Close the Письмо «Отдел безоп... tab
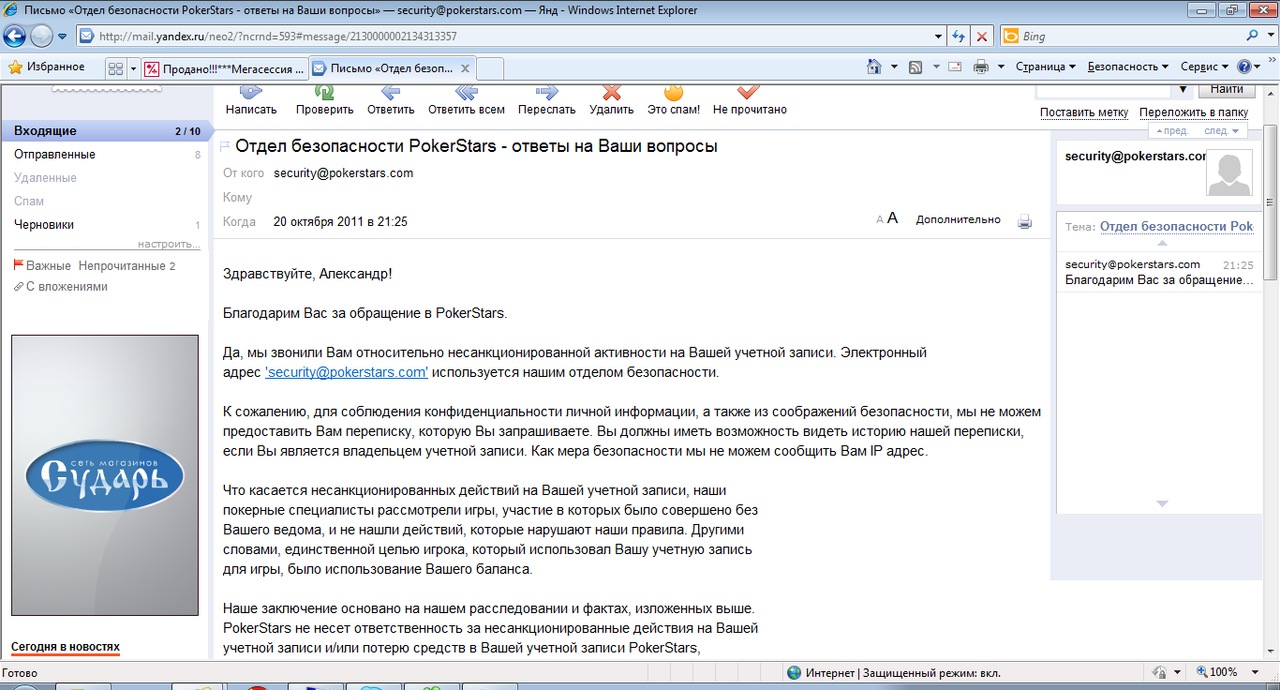This screenshot has height=690, width=1280. (464, 68)
